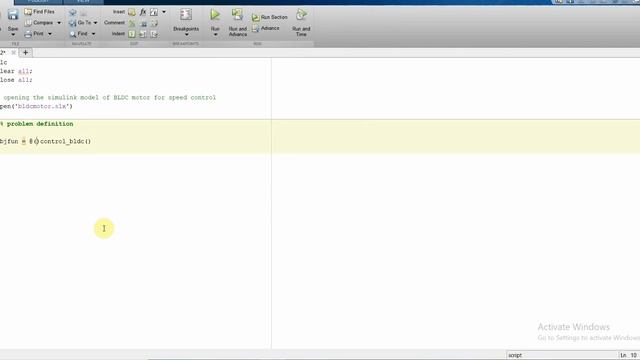The image size is (640, 360).
Task: Click the Comment lines icon
Action: [132, 24]
